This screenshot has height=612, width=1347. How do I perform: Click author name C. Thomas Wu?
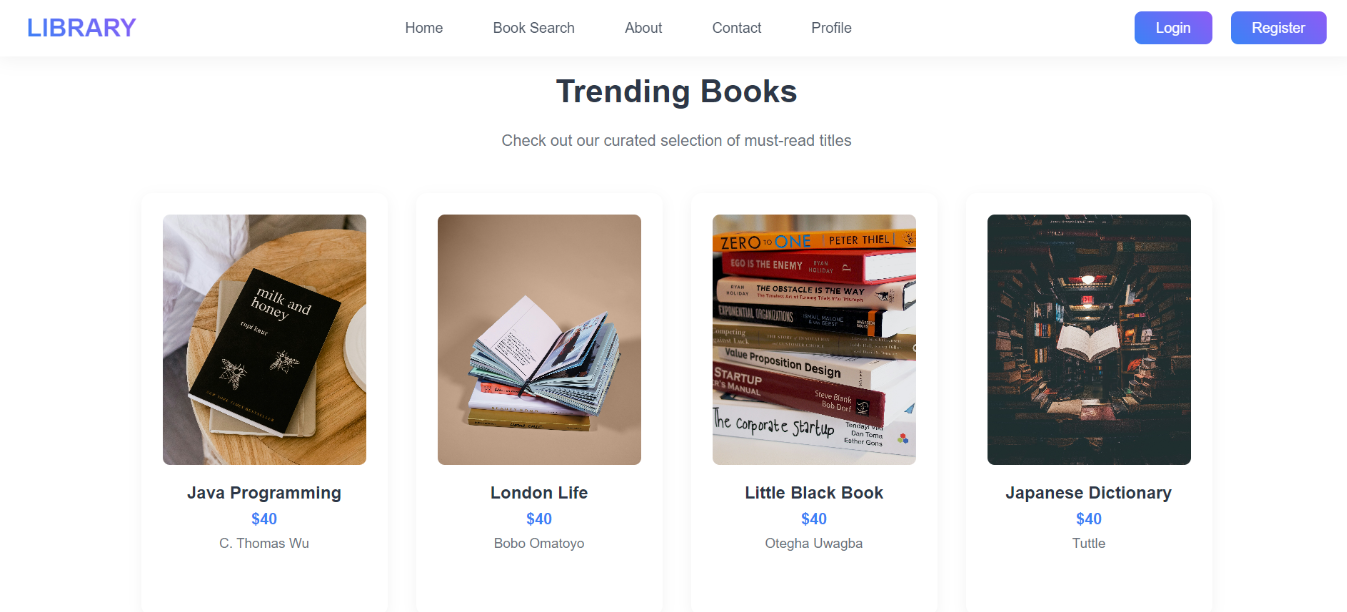(x=263, y=543)
